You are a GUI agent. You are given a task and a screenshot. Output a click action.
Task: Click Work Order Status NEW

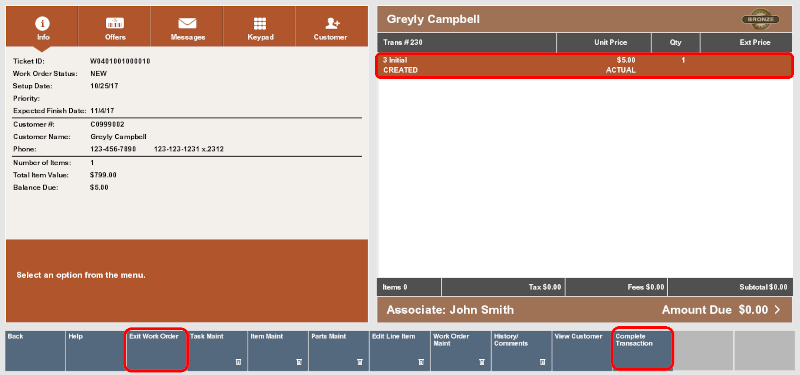(x=98, y=73)
